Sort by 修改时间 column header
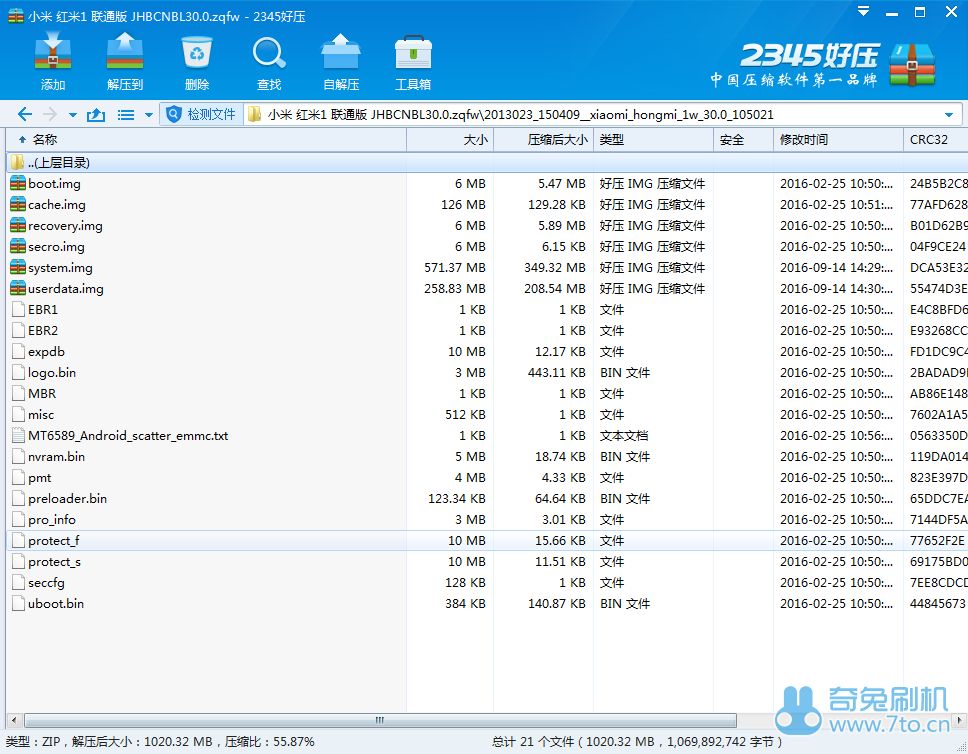The height and width of the screenshot is (754, 968). pos(838,140)
